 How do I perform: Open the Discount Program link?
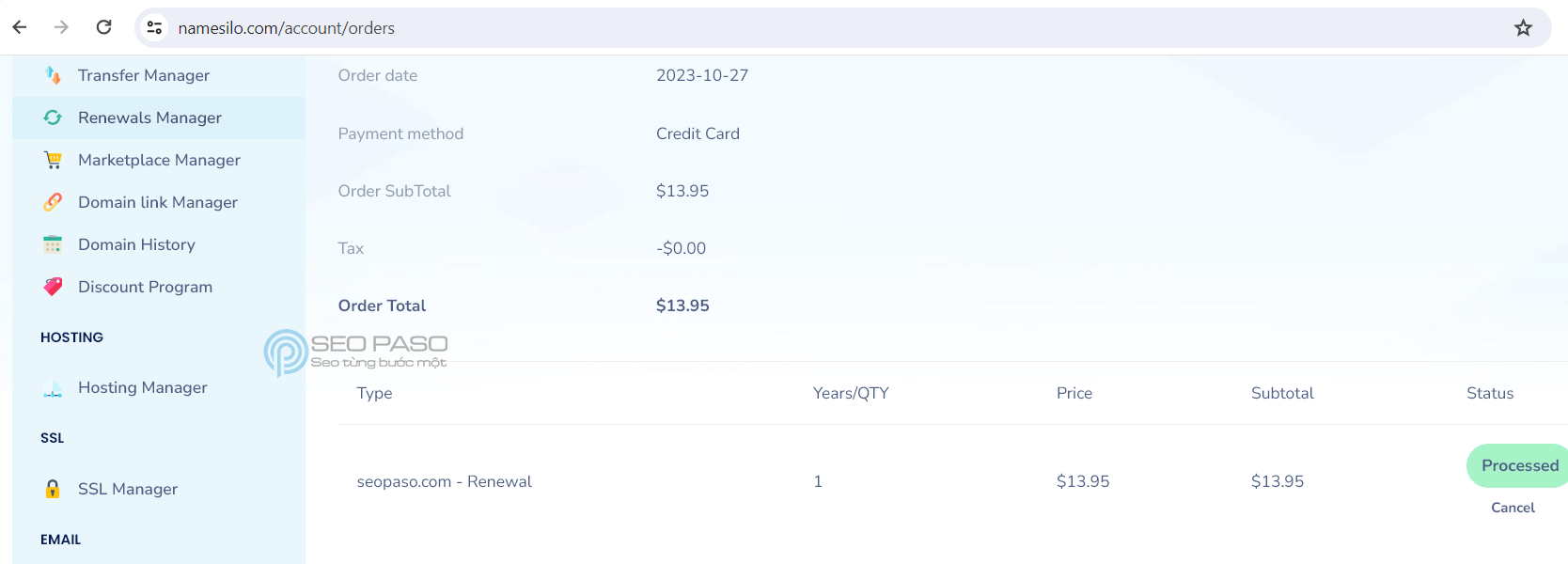click(x=145, y=287)
